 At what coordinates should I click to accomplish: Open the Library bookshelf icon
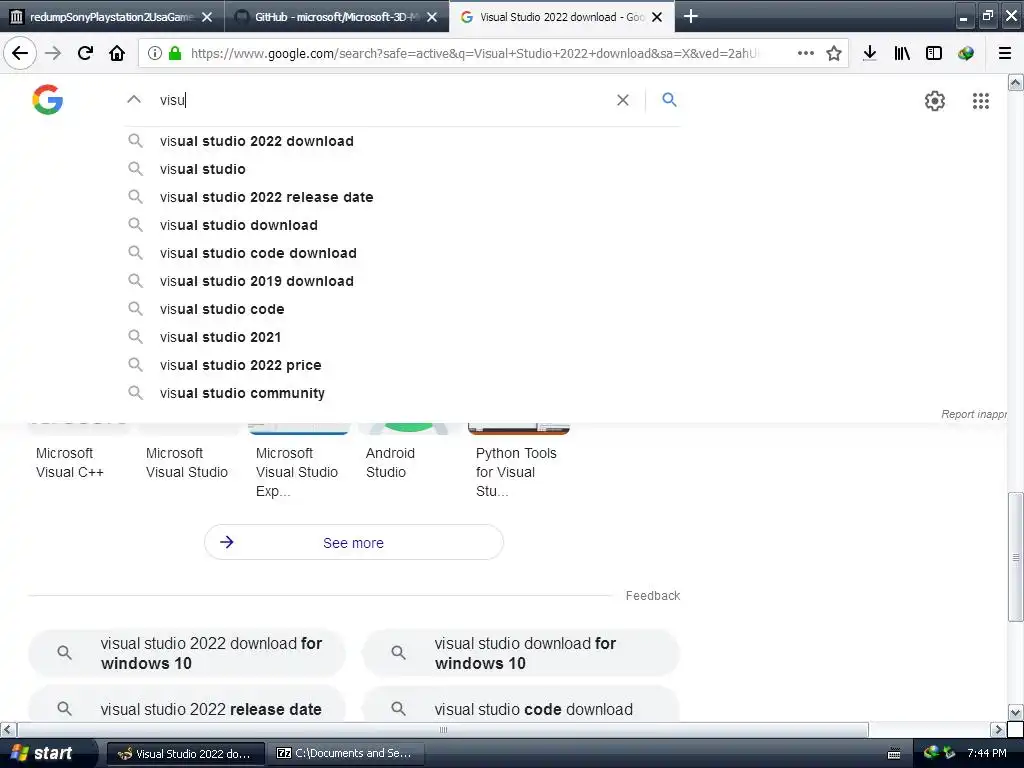point(902,53)
